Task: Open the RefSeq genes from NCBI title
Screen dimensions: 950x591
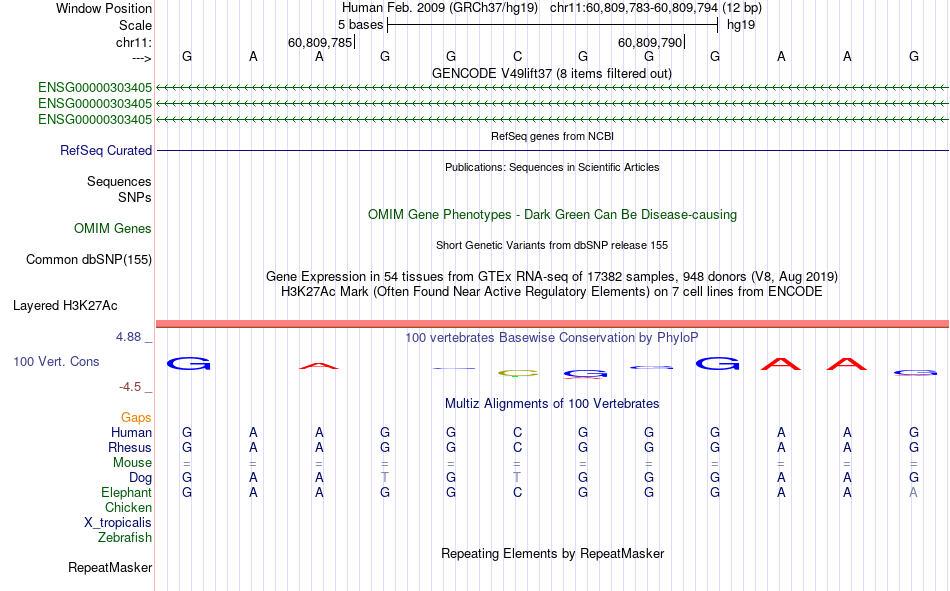Action: click(x=552, y=136)
